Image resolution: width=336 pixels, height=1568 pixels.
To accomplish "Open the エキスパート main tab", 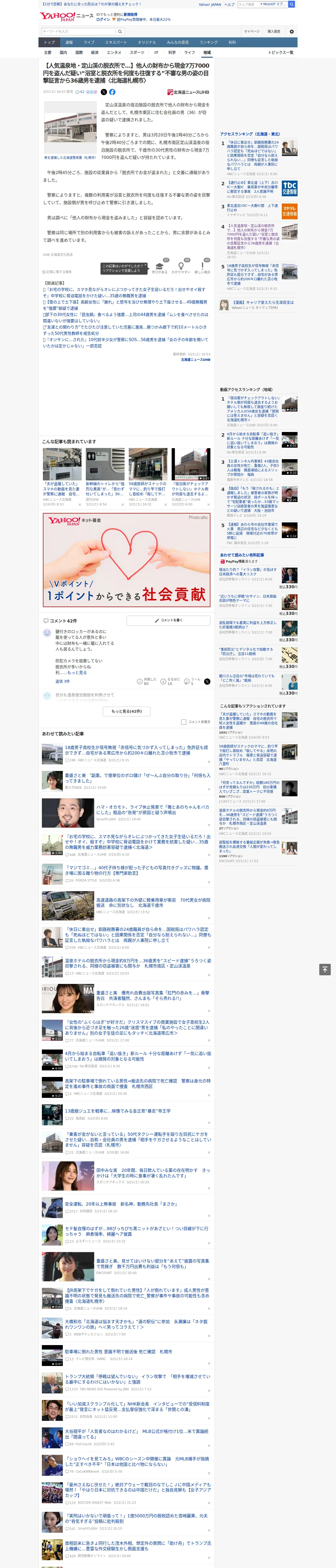I will coord(116,43).
